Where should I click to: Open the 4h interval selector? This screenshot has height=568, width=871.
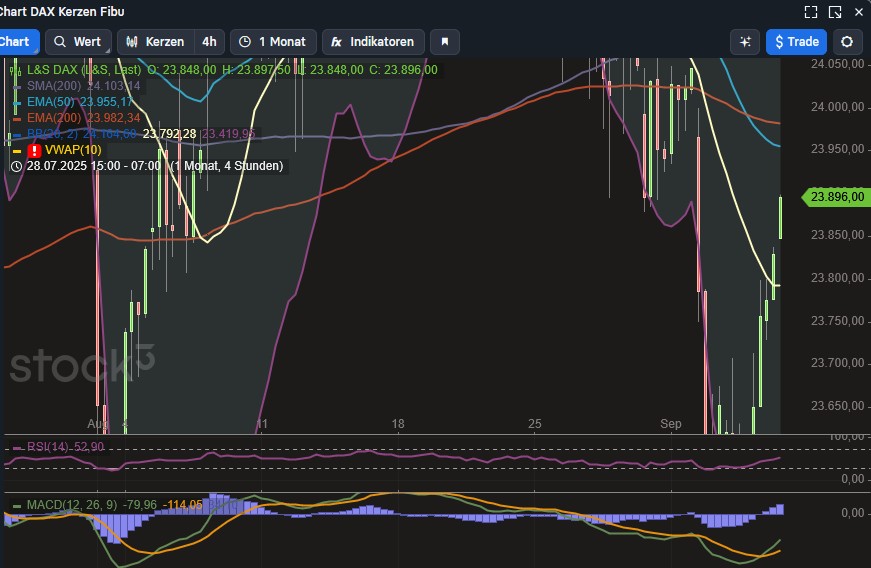click(x=209, y=42)
